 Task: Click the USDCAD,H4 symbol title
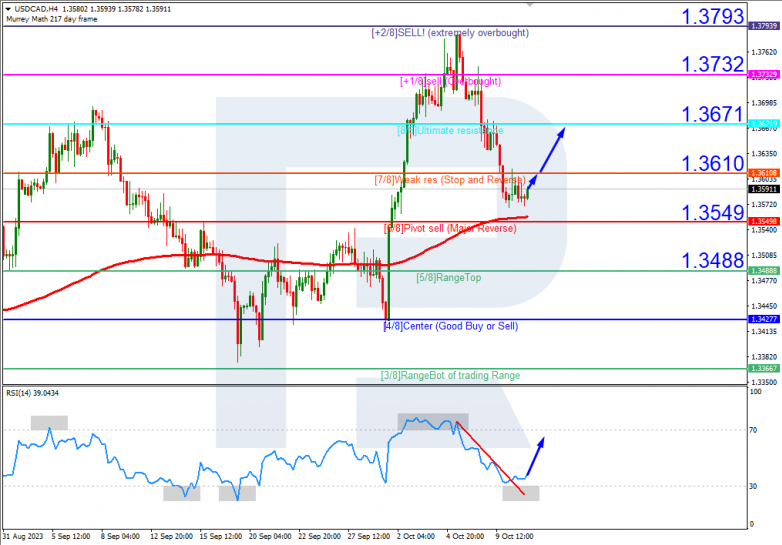coord(36,9)
